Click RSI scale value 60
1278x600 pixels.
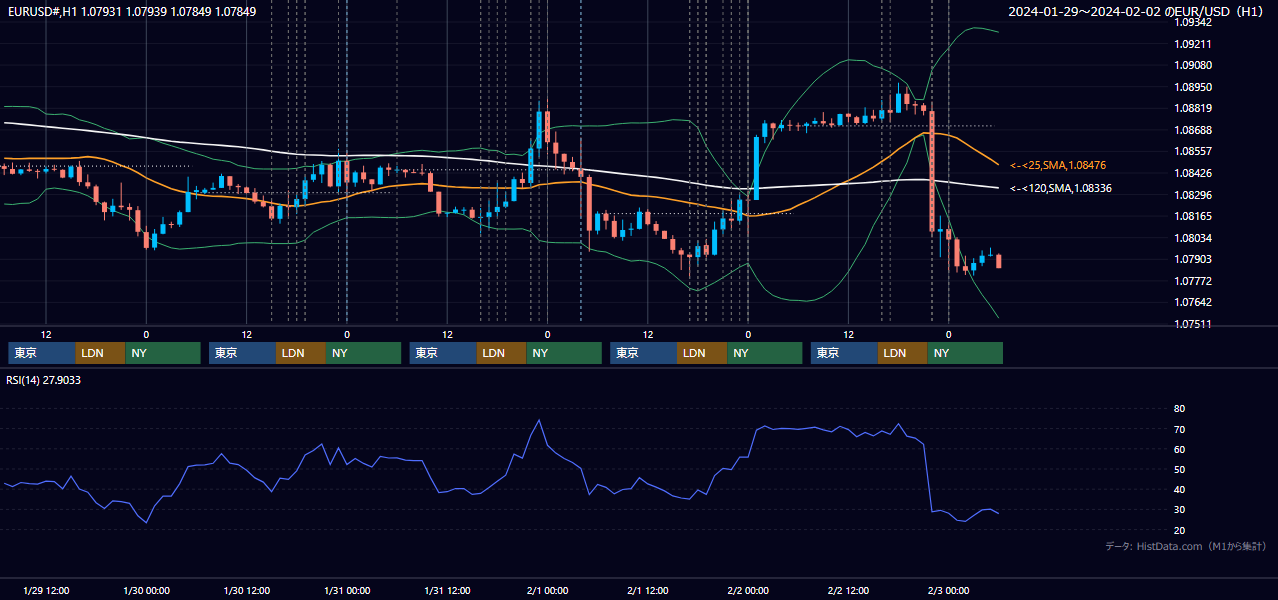[x=1179, y=449]
